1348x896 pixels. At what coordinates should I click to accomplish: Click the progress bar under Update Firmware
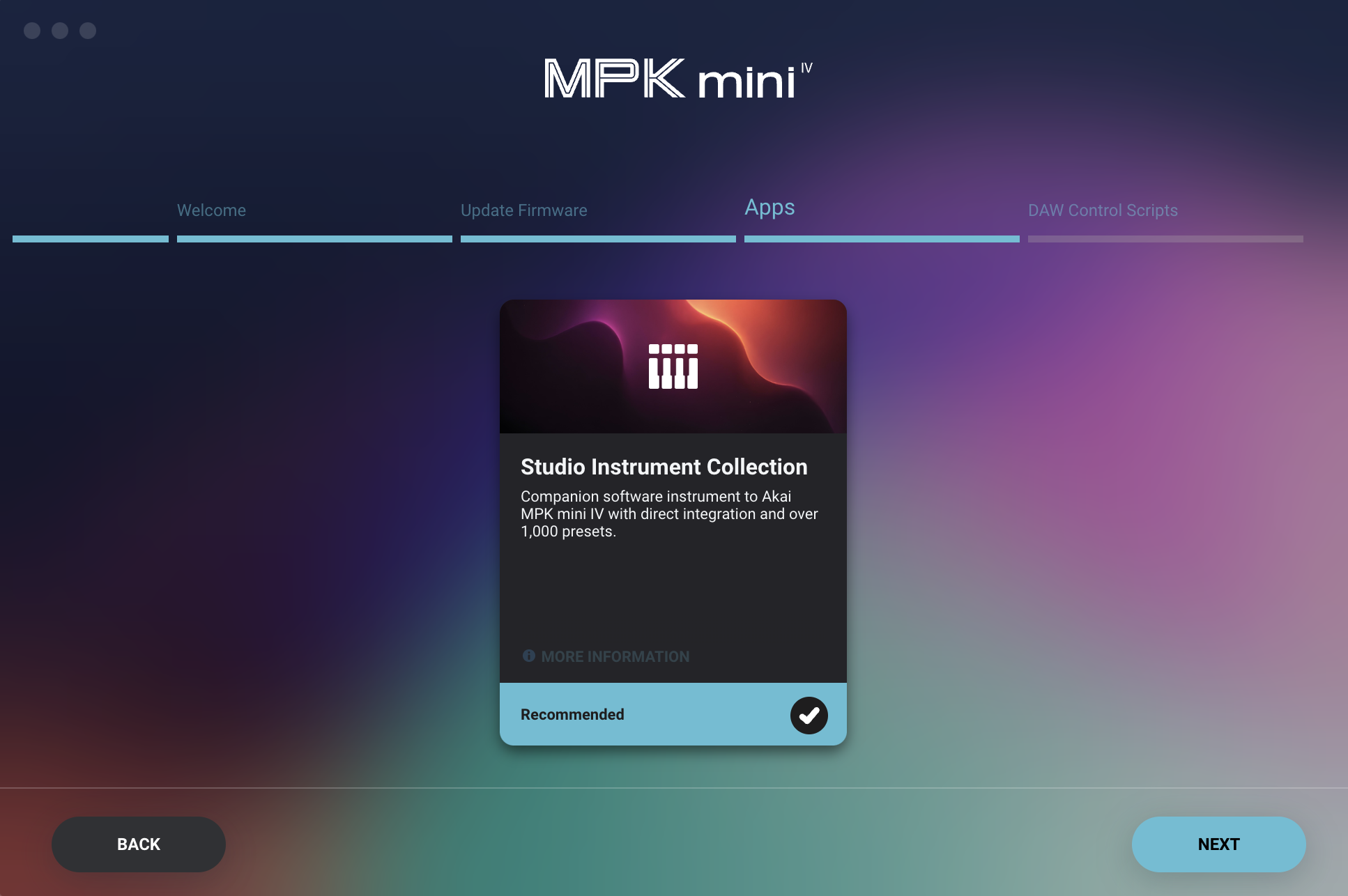pyautogui.click(x=597, y=239)
